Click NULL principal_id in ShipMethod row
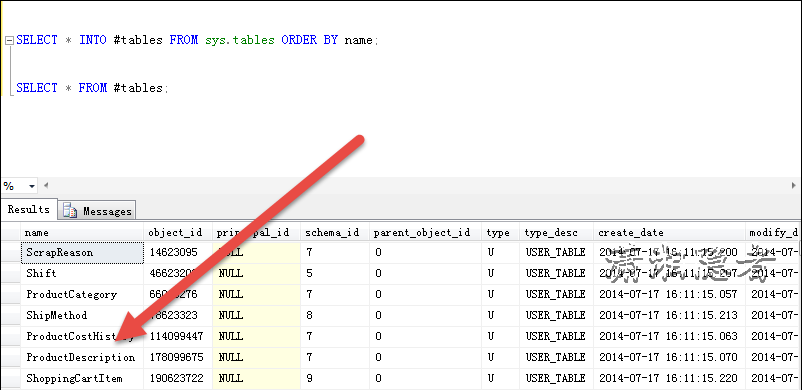802x390 pixels. [x=256, y=316]
